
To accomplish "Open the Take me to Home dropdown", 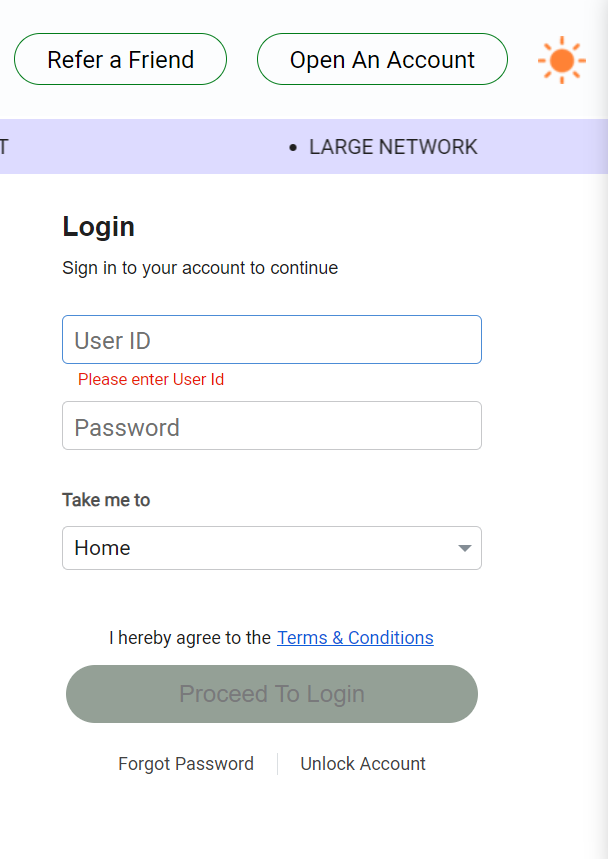I will (260, 548).
